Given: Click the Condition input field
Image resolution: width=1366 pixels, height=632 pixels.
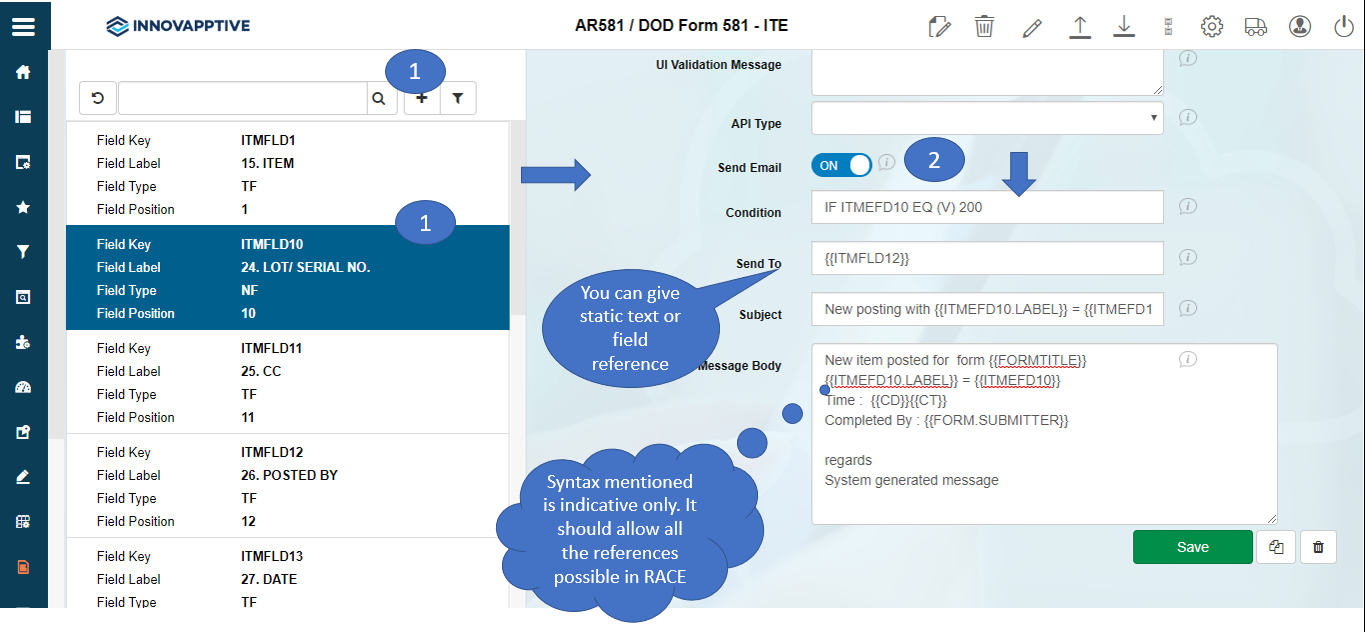Looking at the screenshot, I should click(987, 207).
